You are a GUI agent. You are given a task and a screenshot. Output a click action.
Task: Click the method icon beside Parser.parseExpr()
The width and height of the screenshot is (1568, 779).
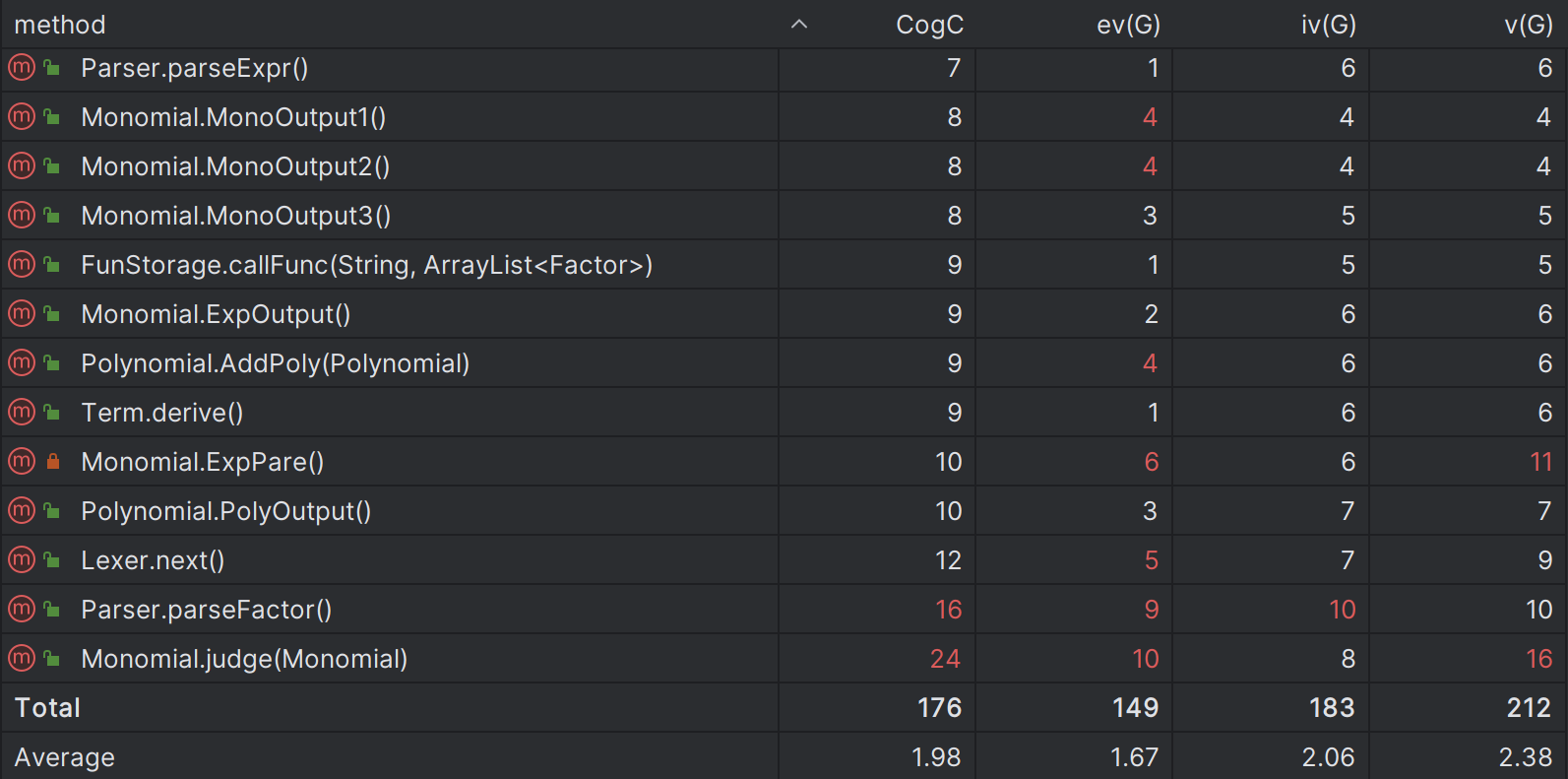pos(22,68)
